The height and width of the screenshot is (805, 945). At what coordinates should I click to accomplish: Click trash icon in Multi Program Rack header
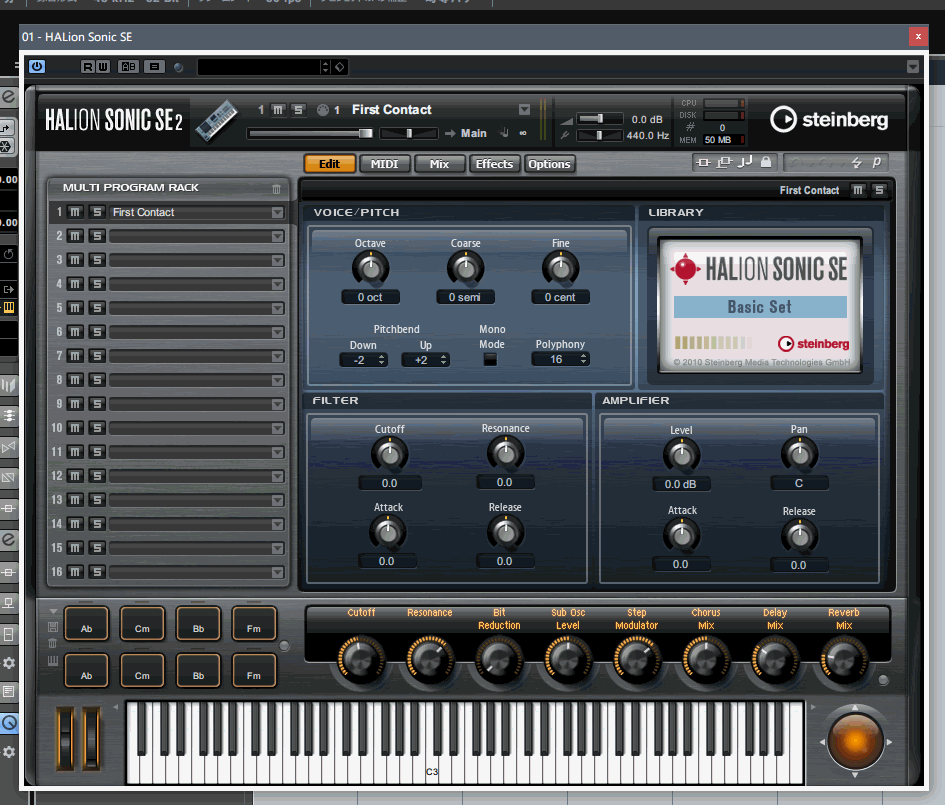point(276,189)
